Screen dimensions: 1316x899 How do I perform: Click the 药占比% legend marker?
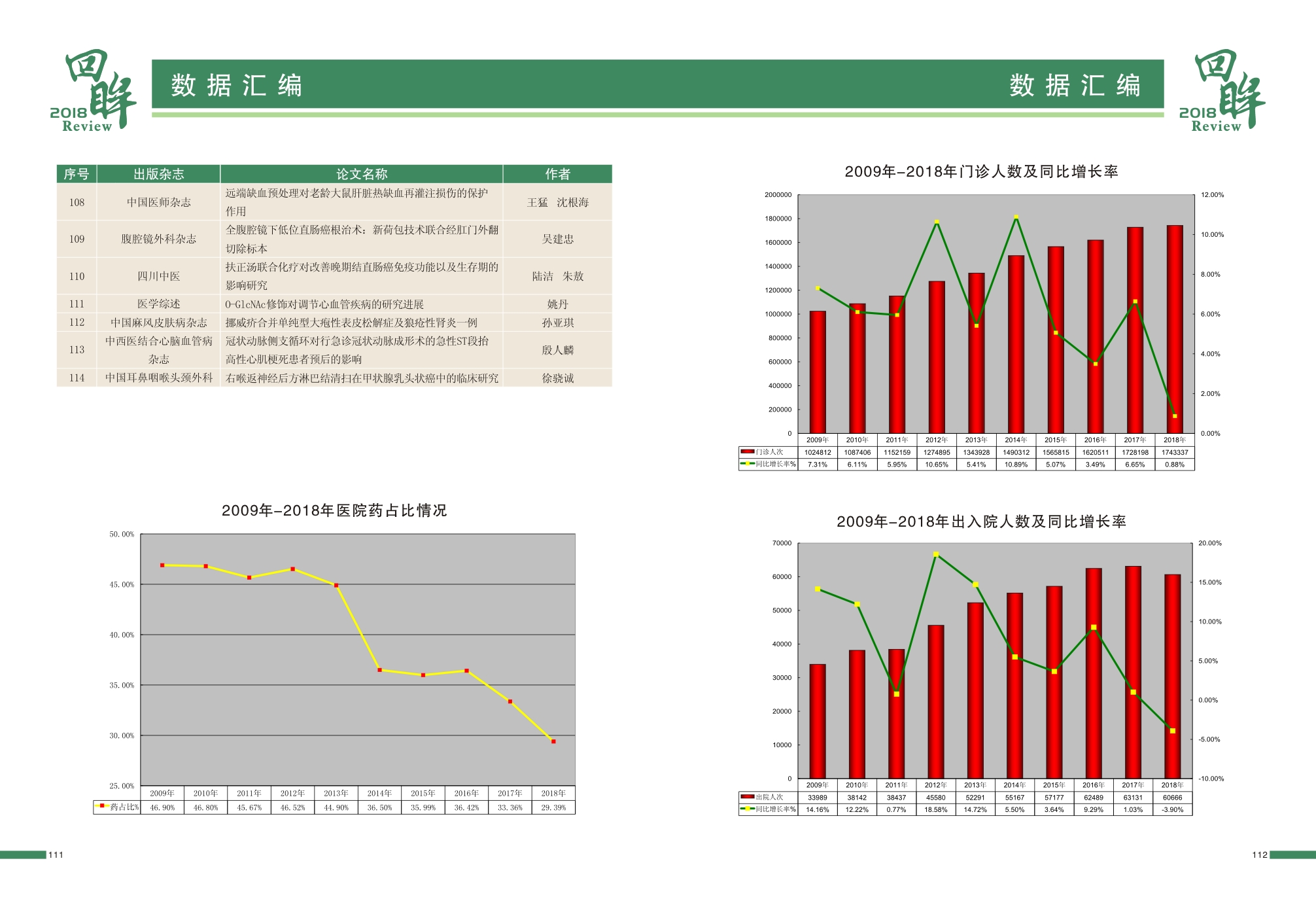point(101,806)
